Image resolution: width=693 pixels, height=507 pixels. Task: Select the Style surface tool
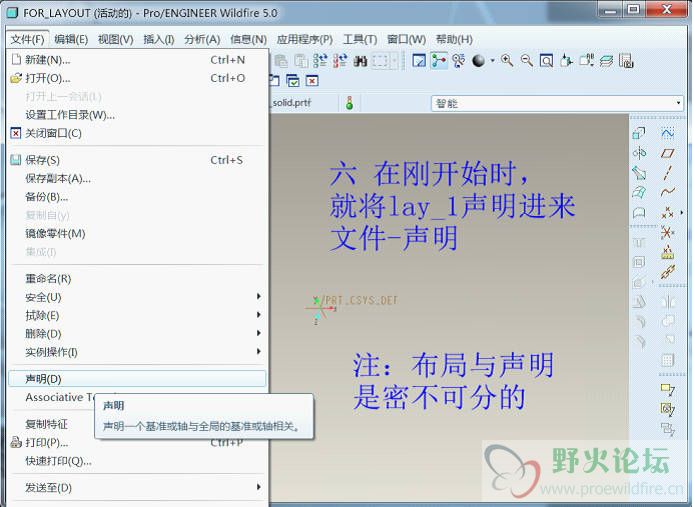tap(639, 213)
